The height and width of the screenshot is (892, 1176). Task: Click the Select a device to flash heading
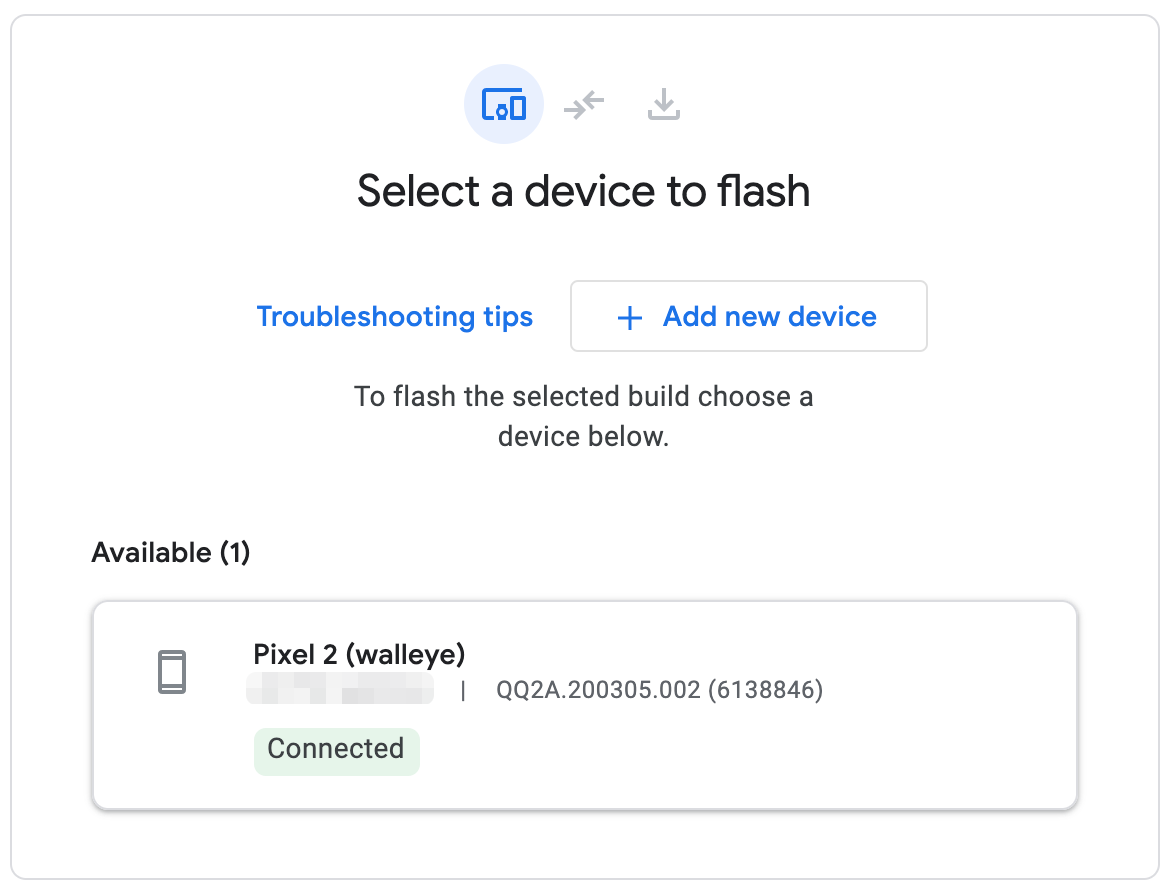coord(585,190)
